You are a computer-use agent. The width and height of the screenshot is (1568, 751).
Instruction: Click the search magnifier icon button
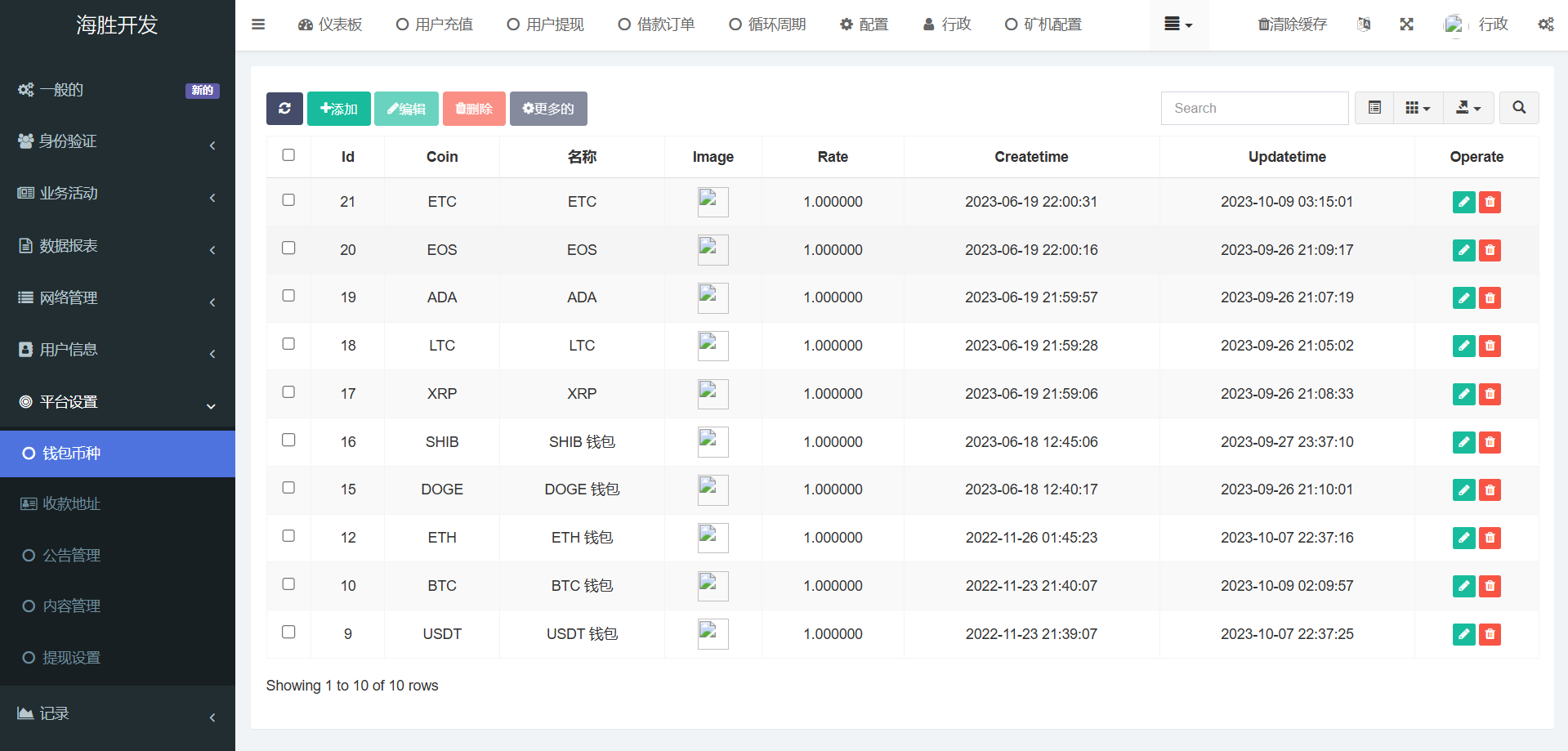1519,108
